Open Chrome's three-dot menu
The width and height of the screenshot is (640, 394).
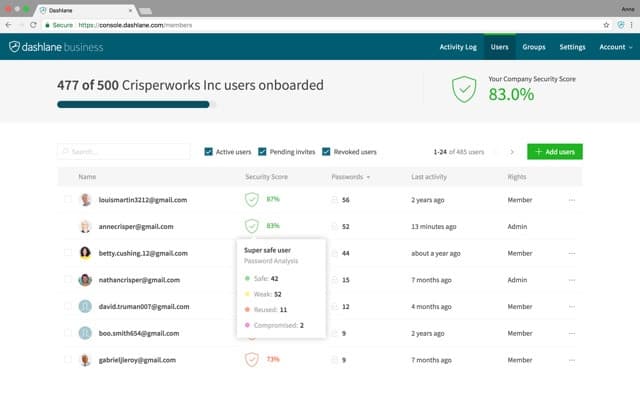click(x=631, y=25)
